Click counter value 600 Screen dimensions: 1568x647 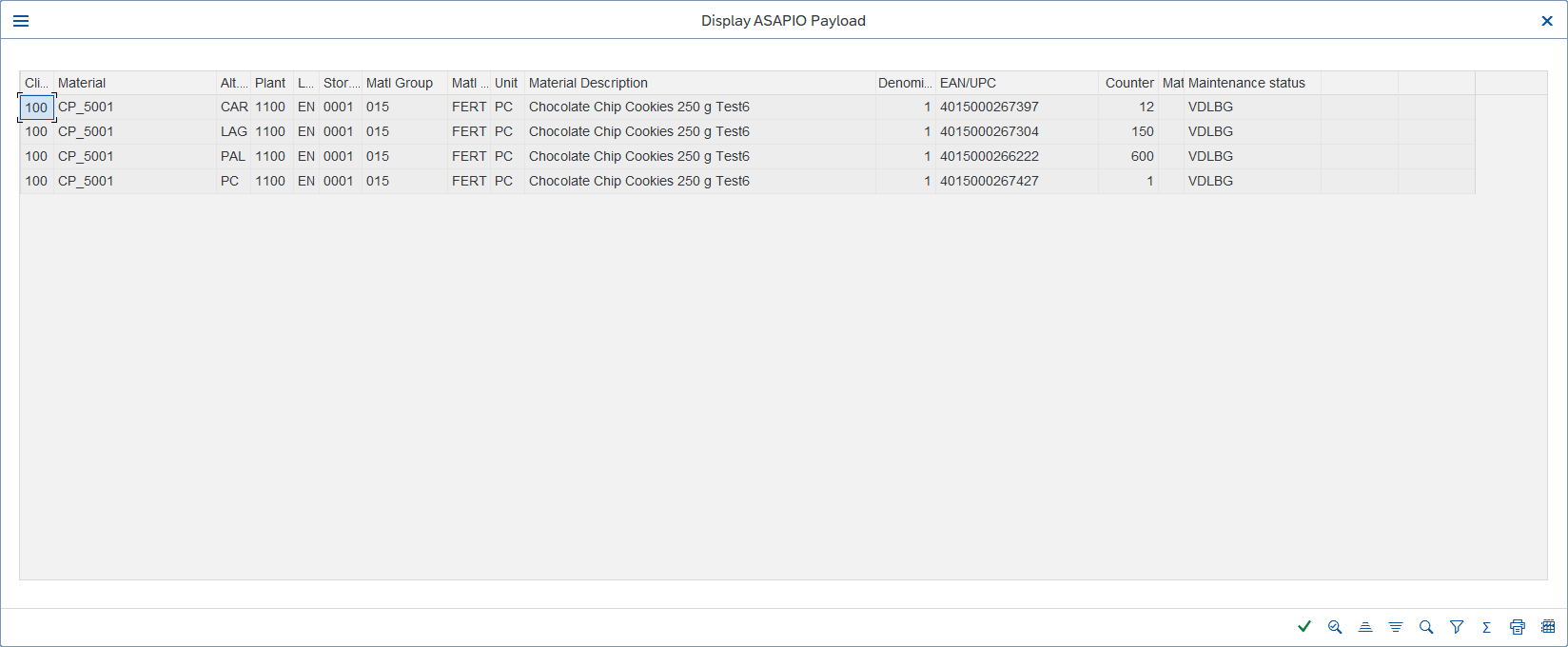point(1128,157)
